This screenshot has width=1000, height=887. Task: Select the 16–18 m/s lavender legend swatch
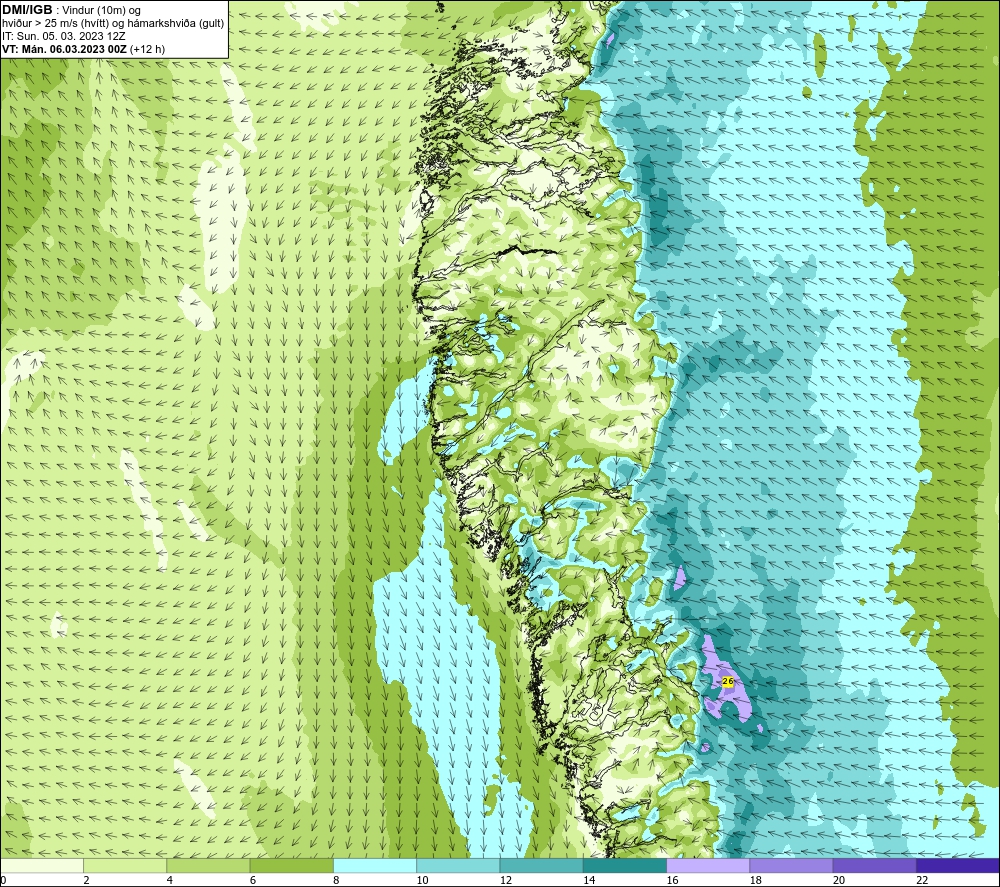pyautogui.click(x=708, y=865)
